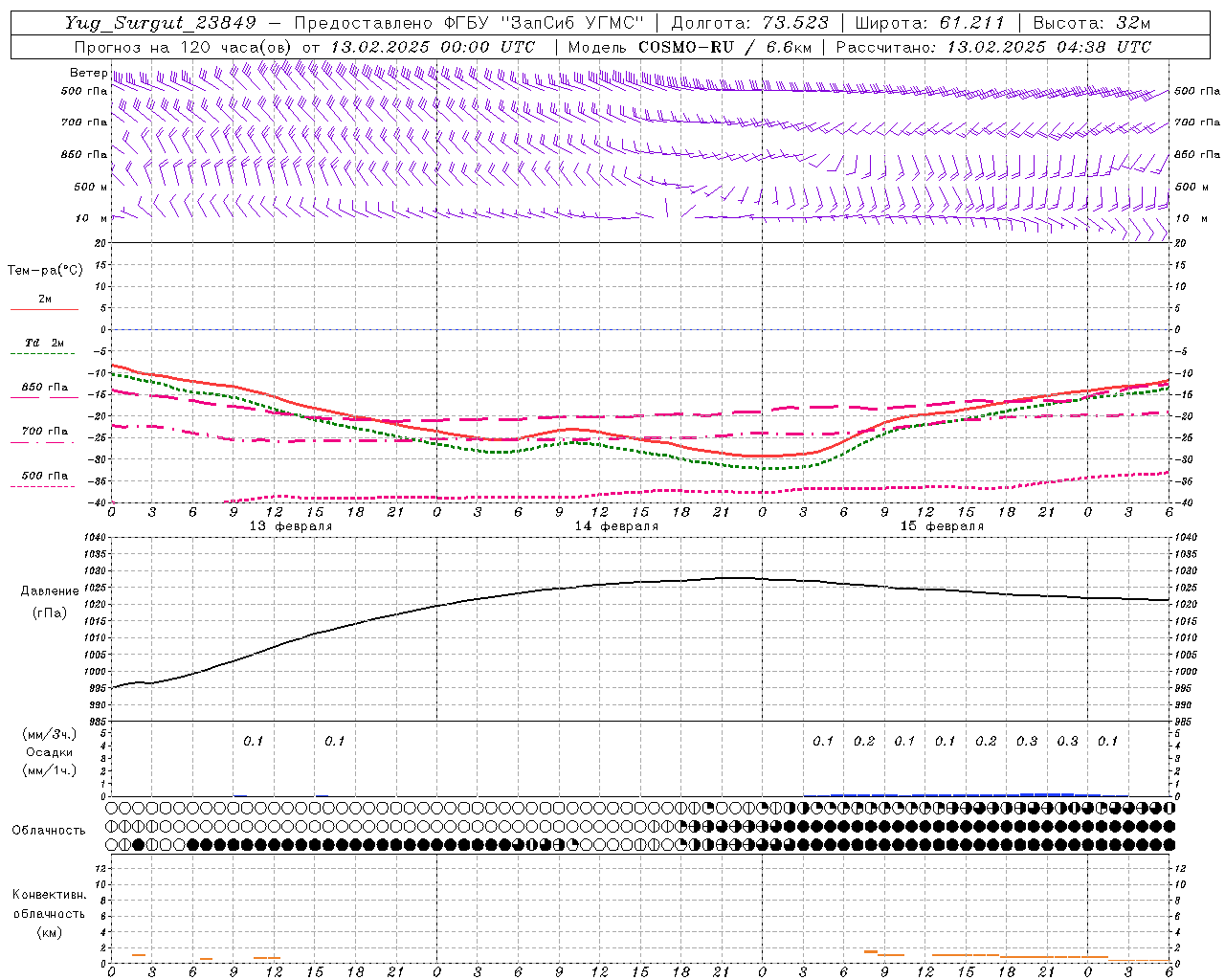Click the (мм/1ч.) precipitation unit label
This screenshot has height=980, width=1225.
point(49,770)
